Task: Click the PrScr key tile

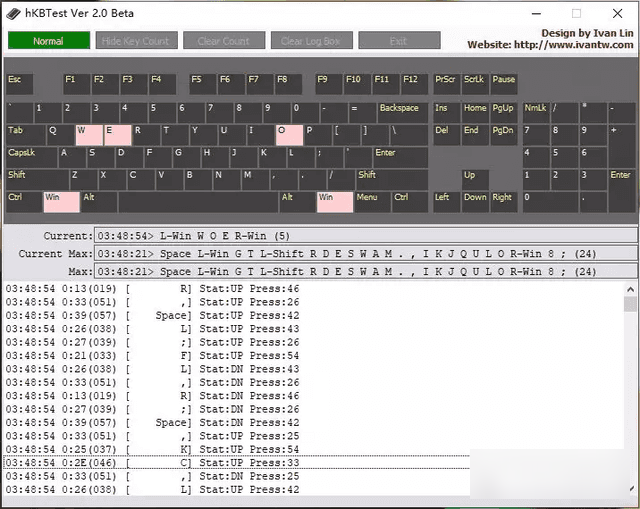Action: click(447, 84)
